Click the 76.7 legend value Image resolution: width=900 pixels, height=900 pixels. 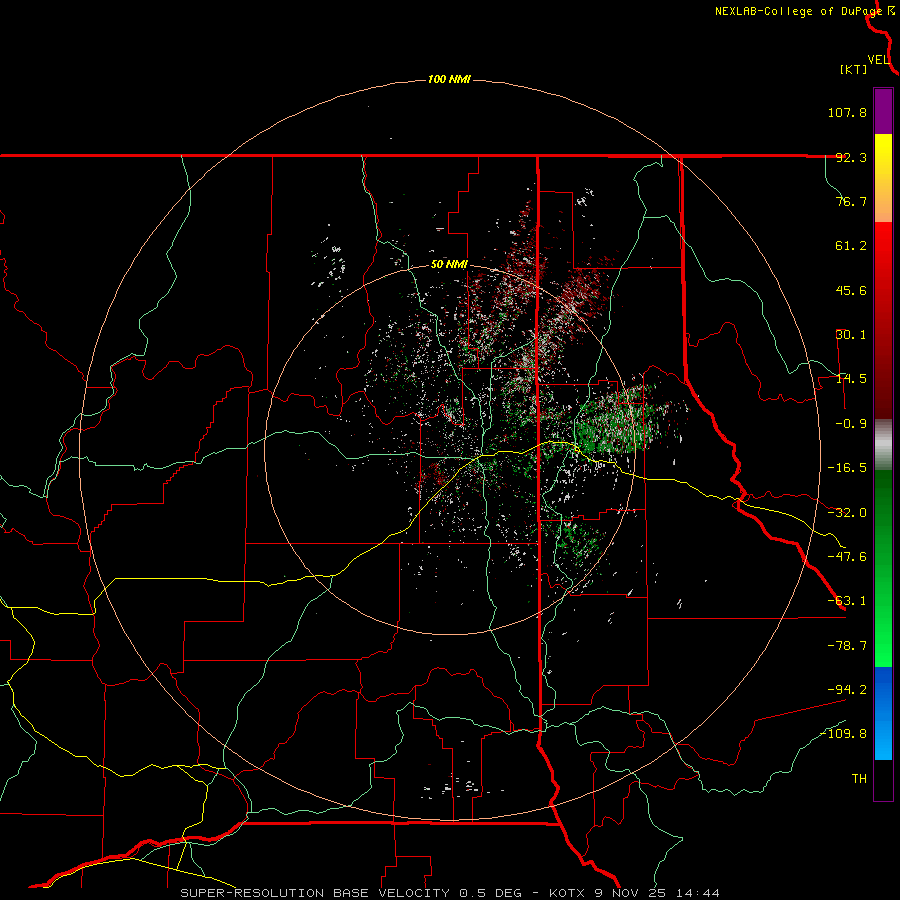pyautogui.click(x=851, y=201)
